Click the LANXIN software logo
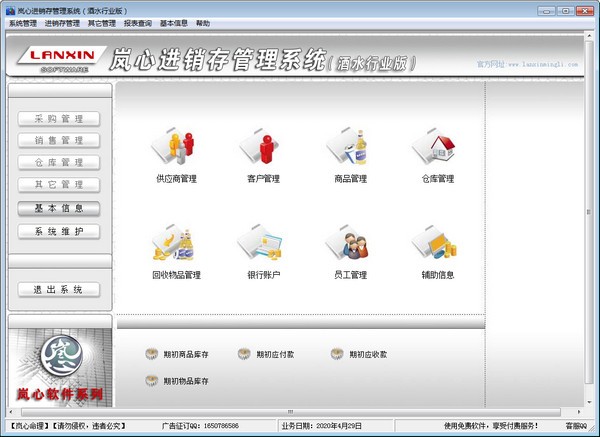Image resolution: width=600 pixels, height=437 pixels. tap(62, 59)
